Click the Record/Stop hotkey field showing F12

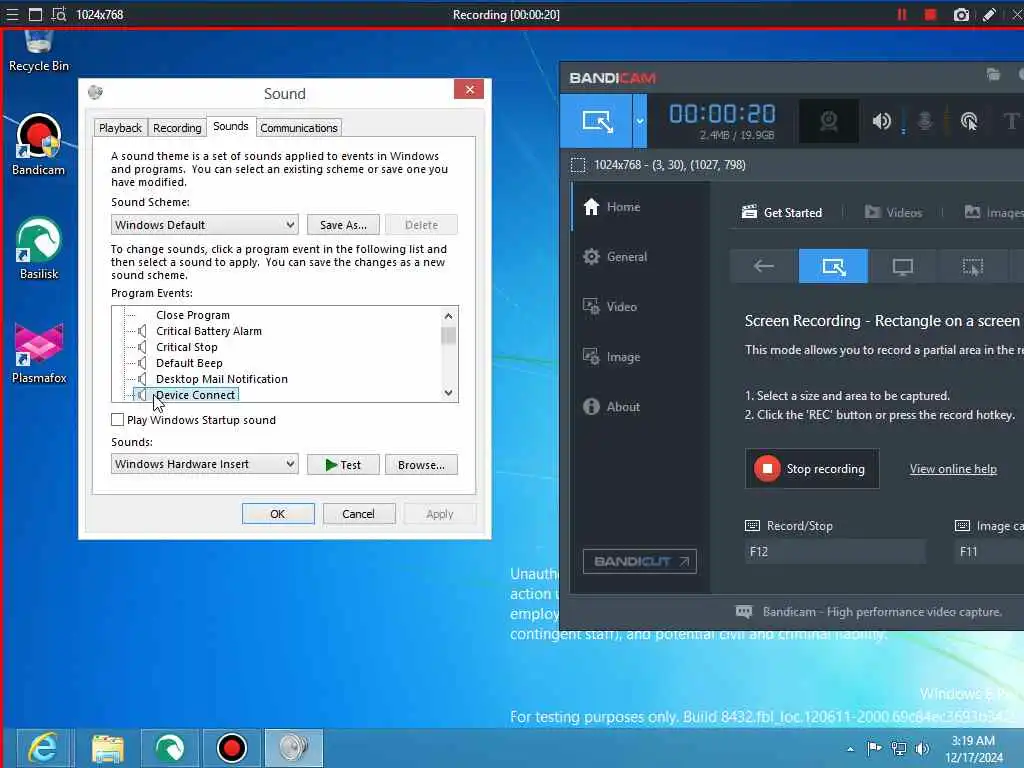click(835, 552)
